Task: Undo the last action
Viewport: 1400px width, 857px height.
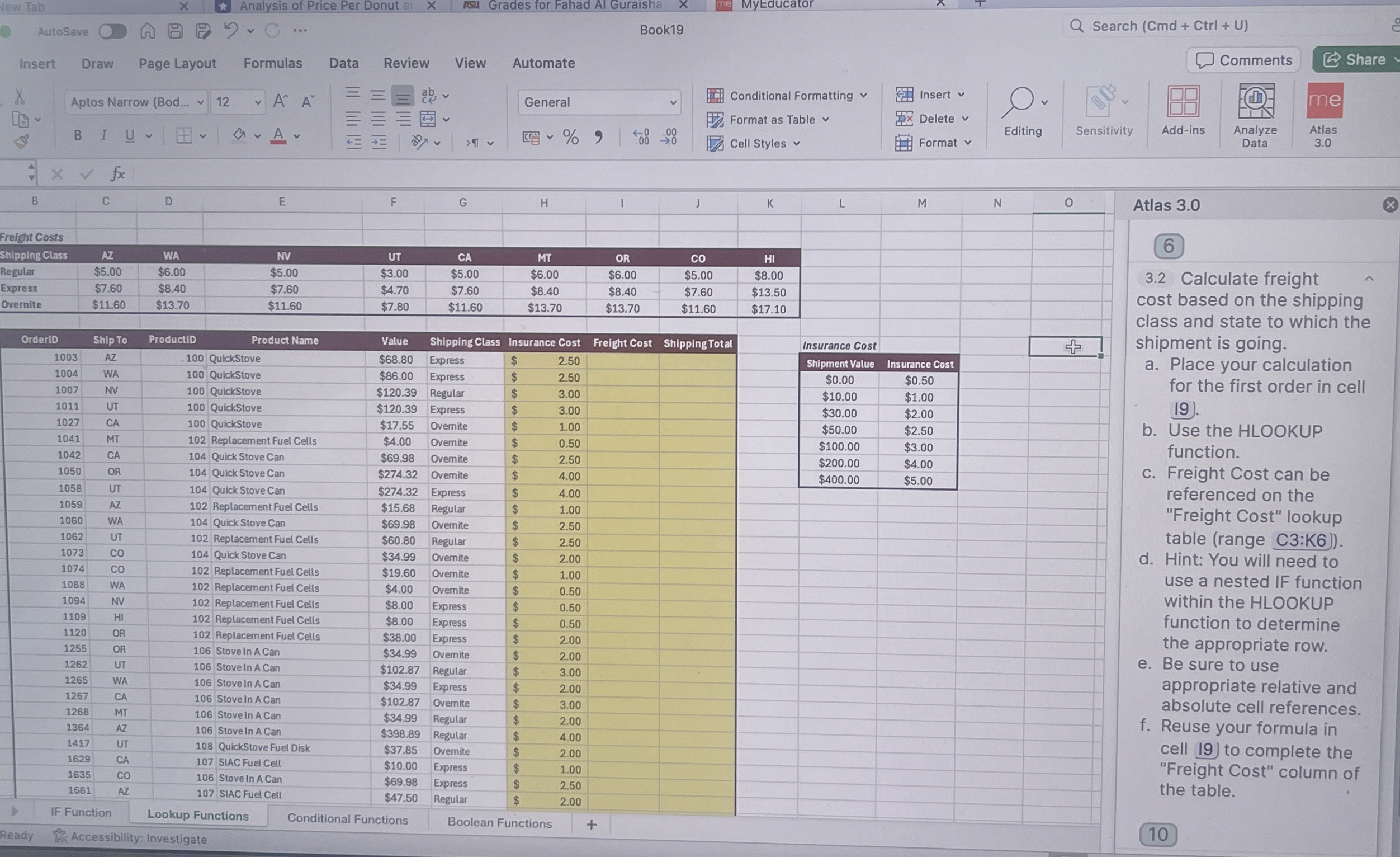Action: coord(231,31)
